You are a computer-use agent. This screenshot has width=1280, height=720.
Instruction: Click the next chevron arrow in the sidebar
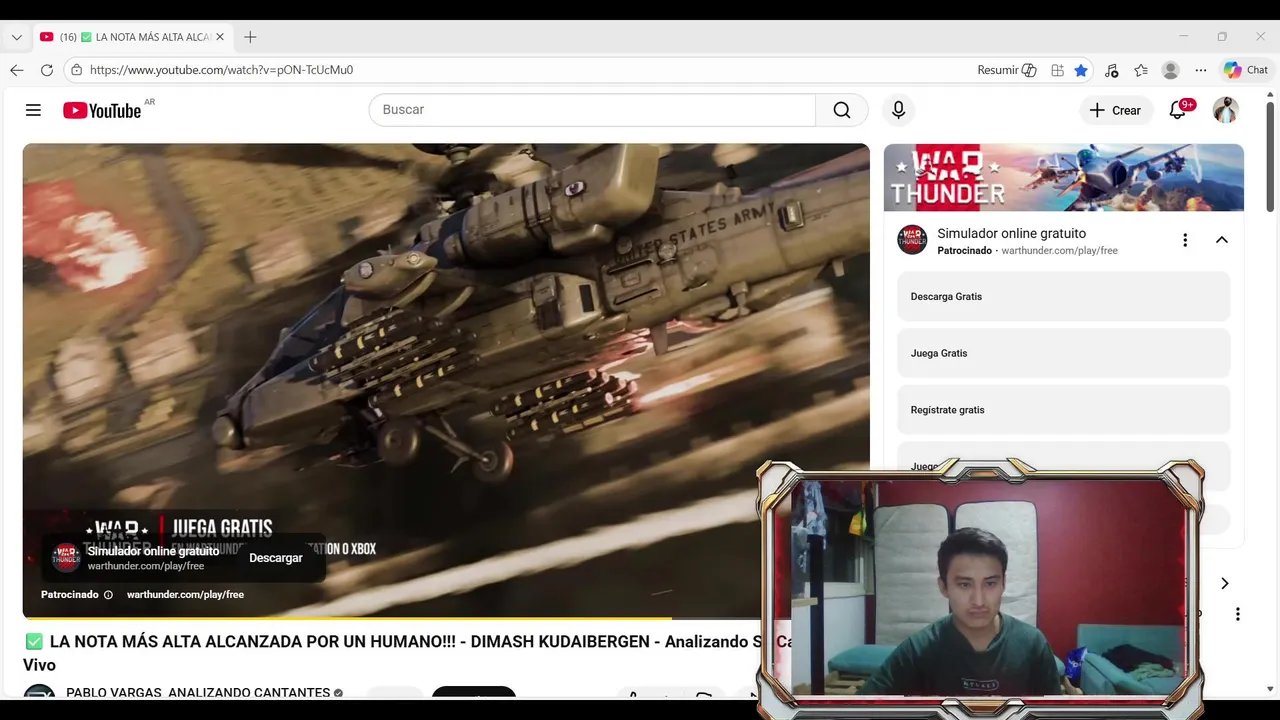[x=1224, y=584]
